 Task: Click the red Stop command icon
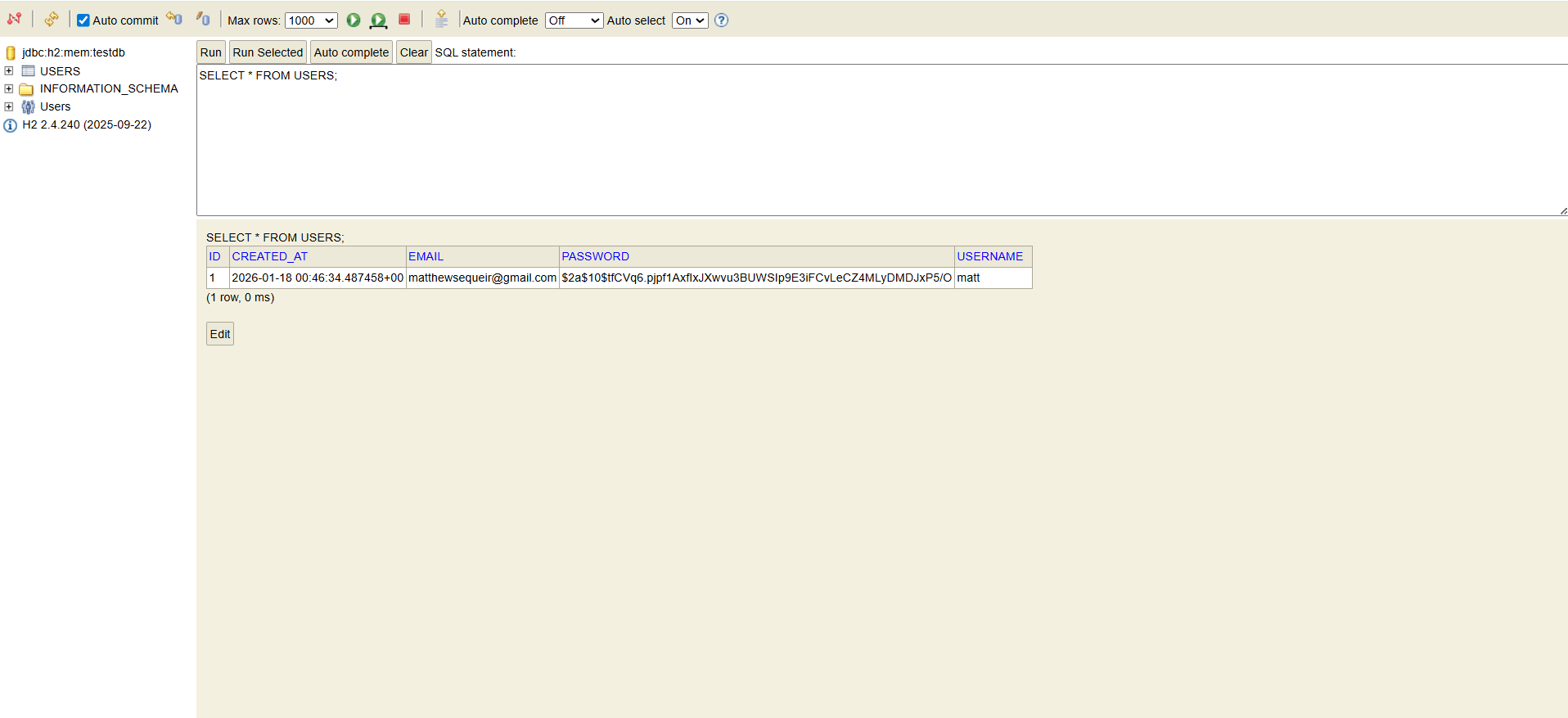point(404,20)
